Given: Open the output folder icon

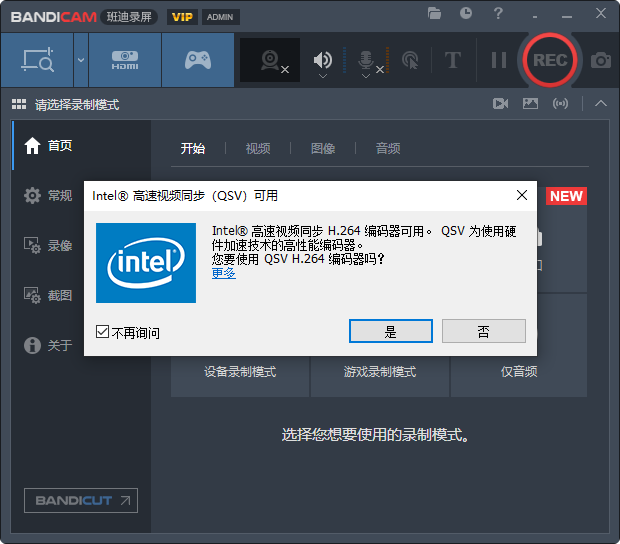Looking at the screenshot, I should click(434, 14).
